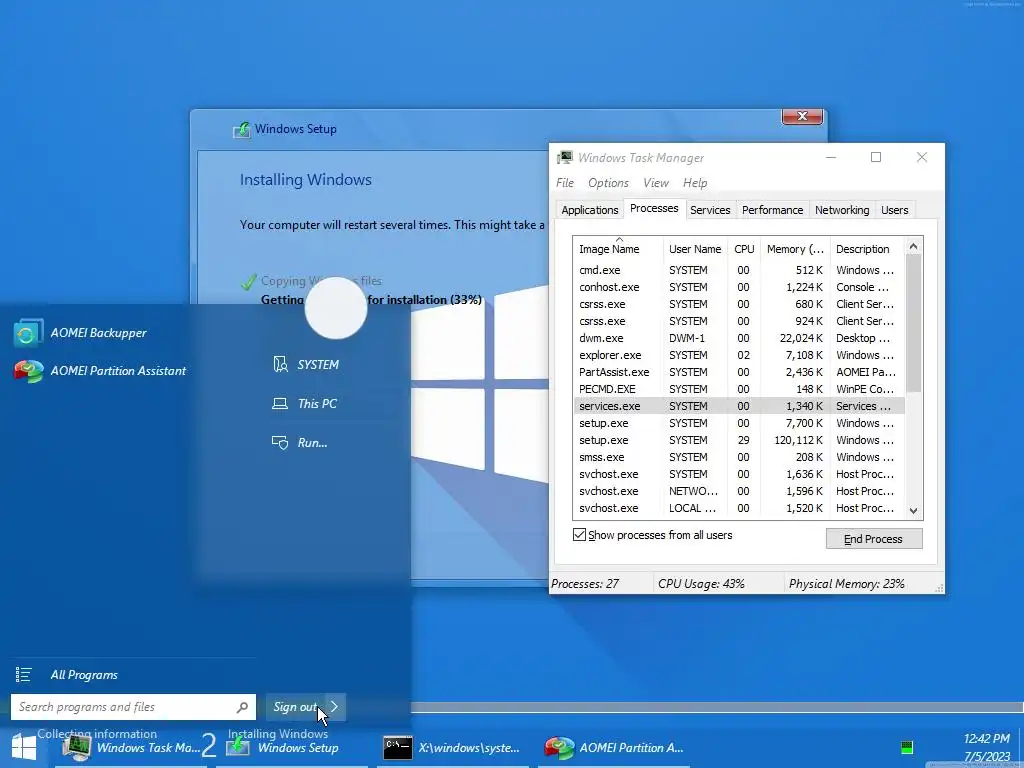Sort by Description column header
The height and width of the screenshot is (768, 1024).
[x=867, y=249]
